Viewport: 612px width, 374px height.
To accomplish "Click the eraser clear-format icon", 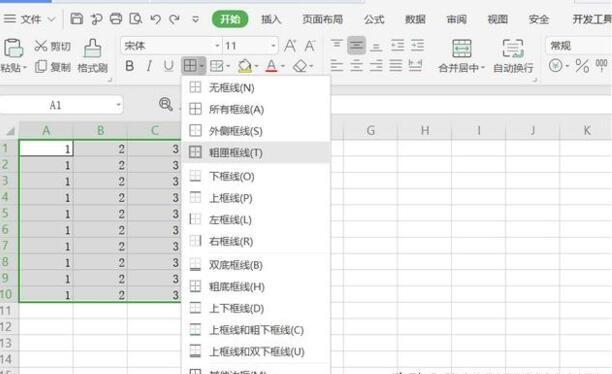I will 300,66.
